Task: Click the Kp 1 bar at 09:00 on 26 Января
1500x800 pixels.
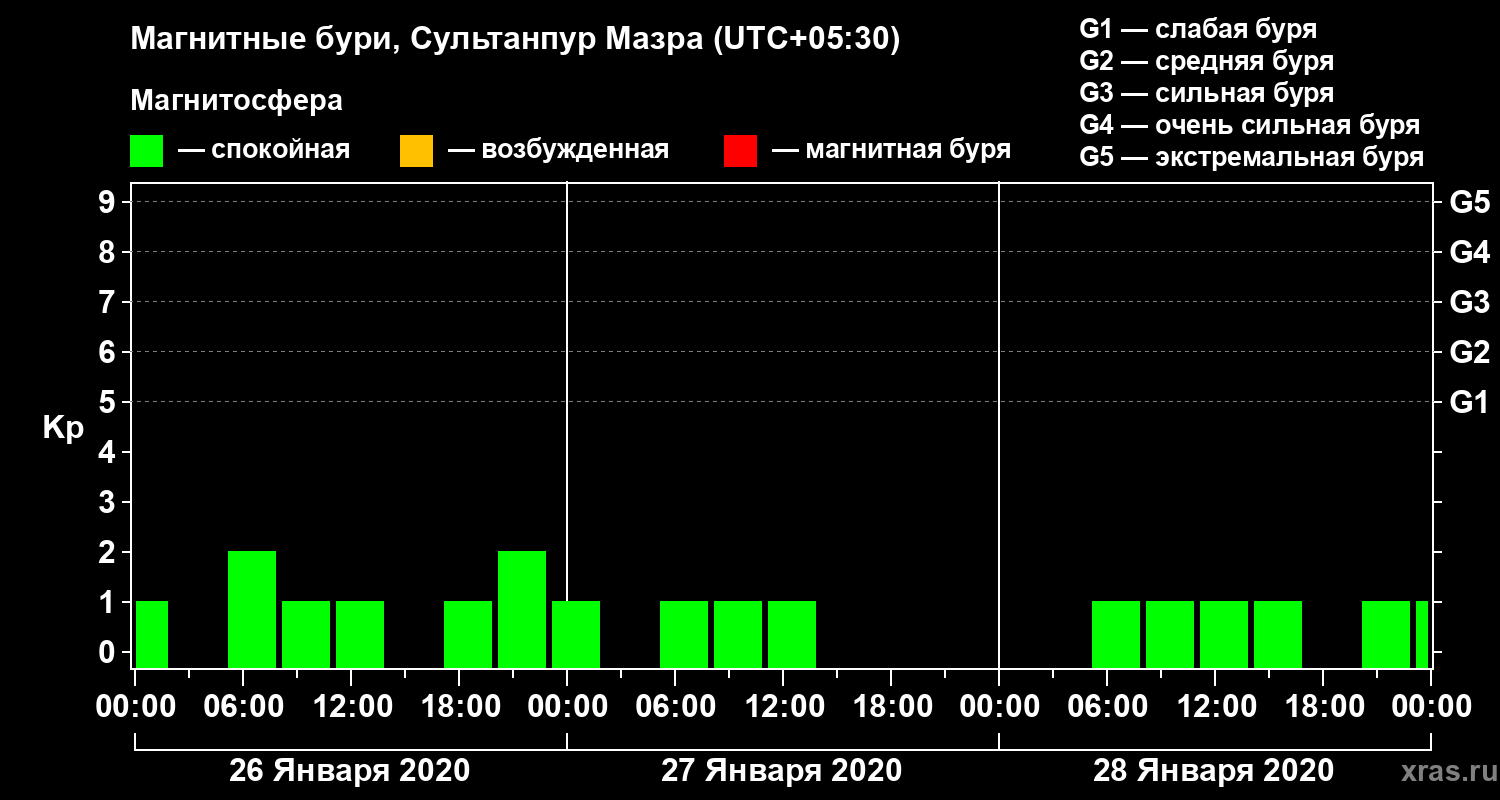Action: (306, 634)
